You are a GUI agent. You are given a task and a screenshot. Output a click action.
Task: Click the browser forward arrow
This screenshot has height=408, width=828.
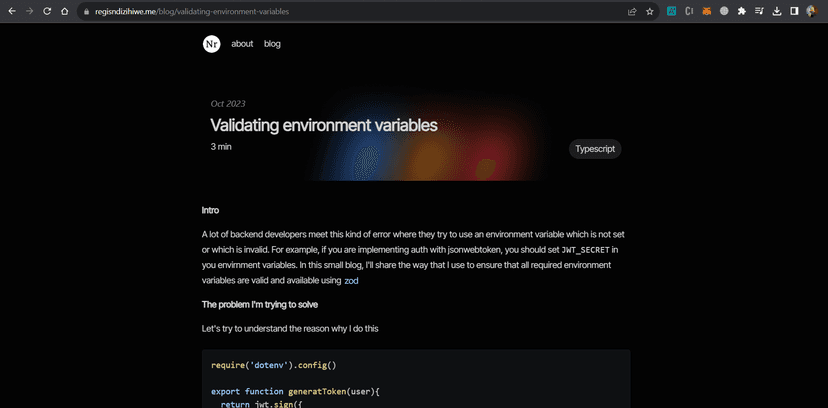coord(28,12)
